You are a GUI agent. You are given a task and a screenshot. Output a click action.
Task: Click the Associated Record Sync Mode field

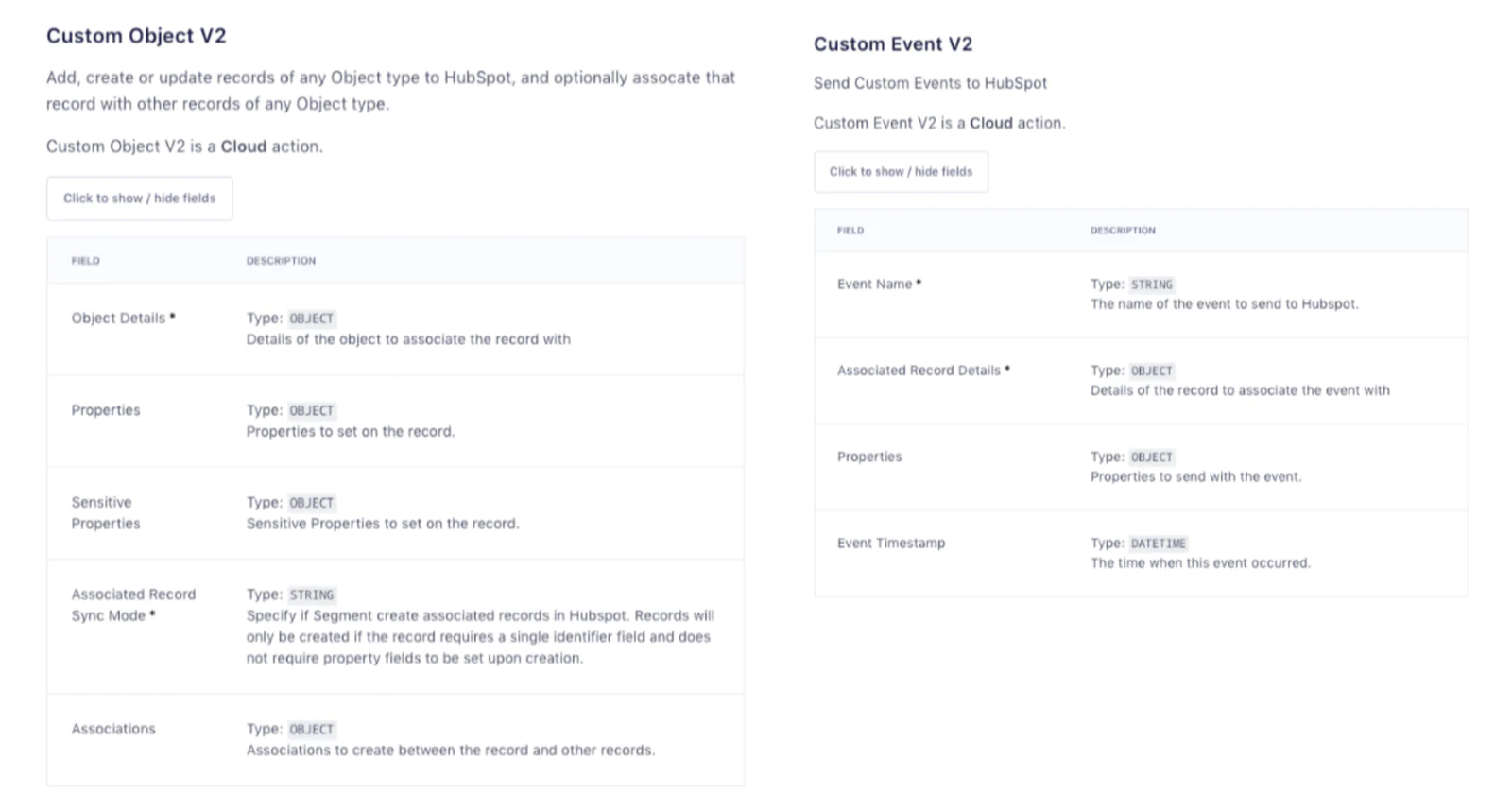pyautogui.click(x=132, y=605)
